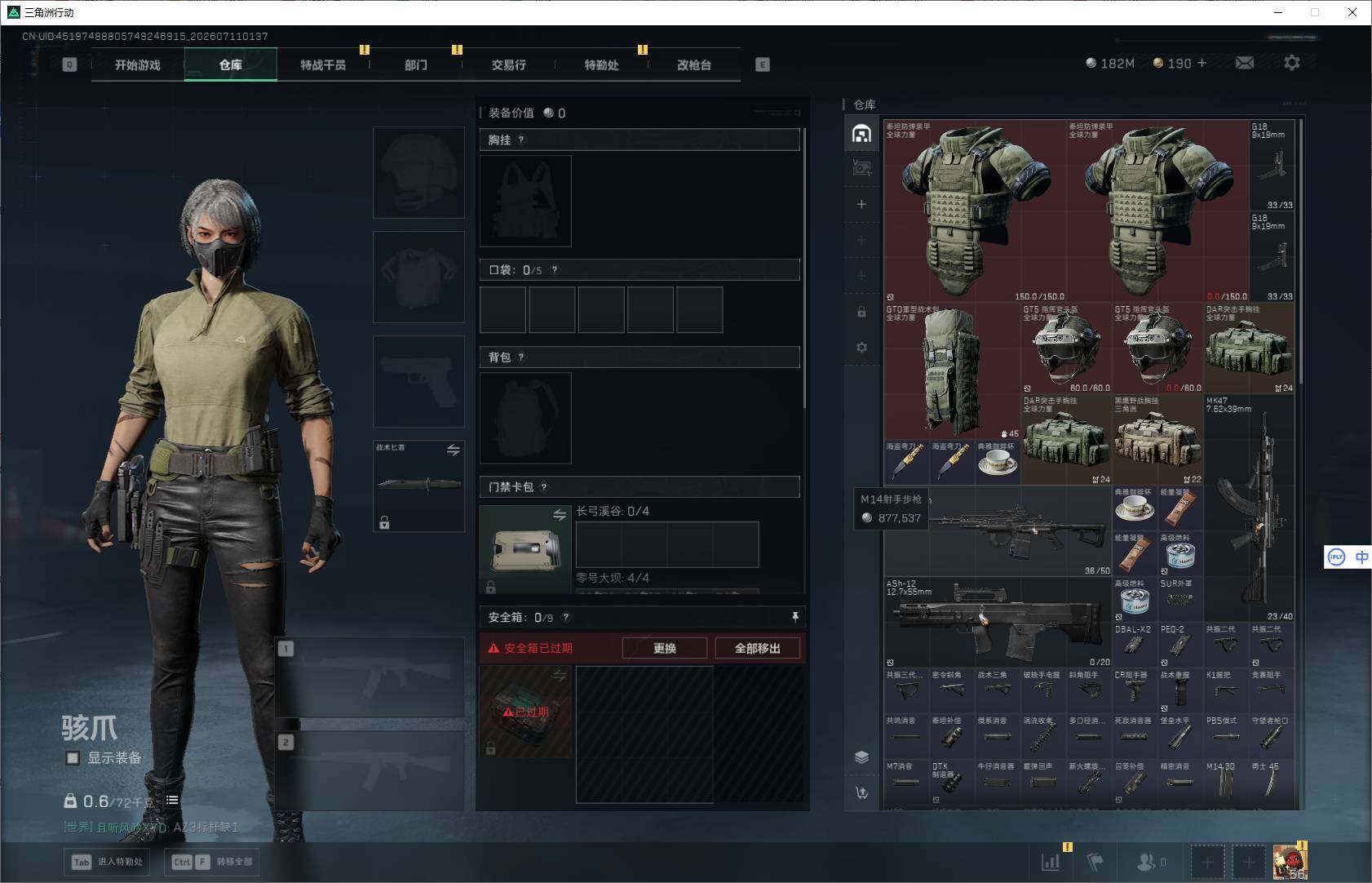Select the ASh-12 12.7x55mm rifle
1372x883 pixels.
pyautogui.click(x=997, y=623)
